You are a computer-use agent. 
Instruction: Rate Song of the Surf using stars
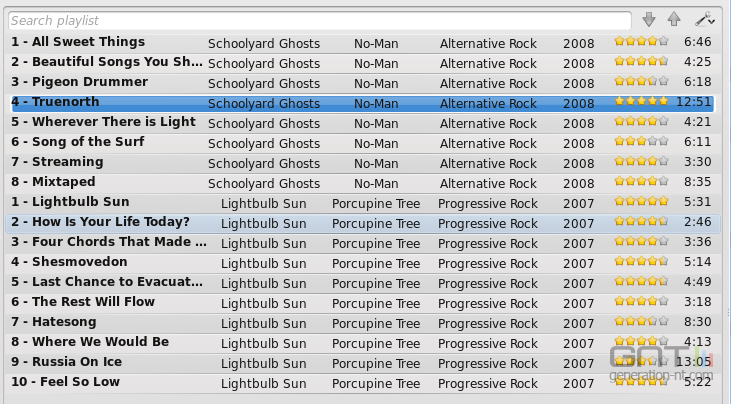tap(641, 142)
